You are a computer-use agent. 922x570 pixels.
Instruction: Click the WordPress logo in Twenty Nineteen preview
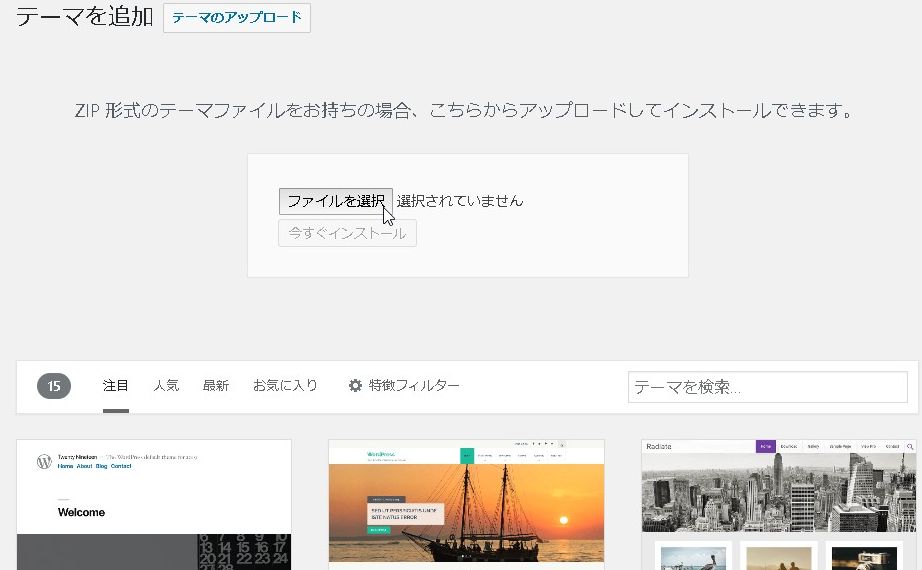click(44, 461)
